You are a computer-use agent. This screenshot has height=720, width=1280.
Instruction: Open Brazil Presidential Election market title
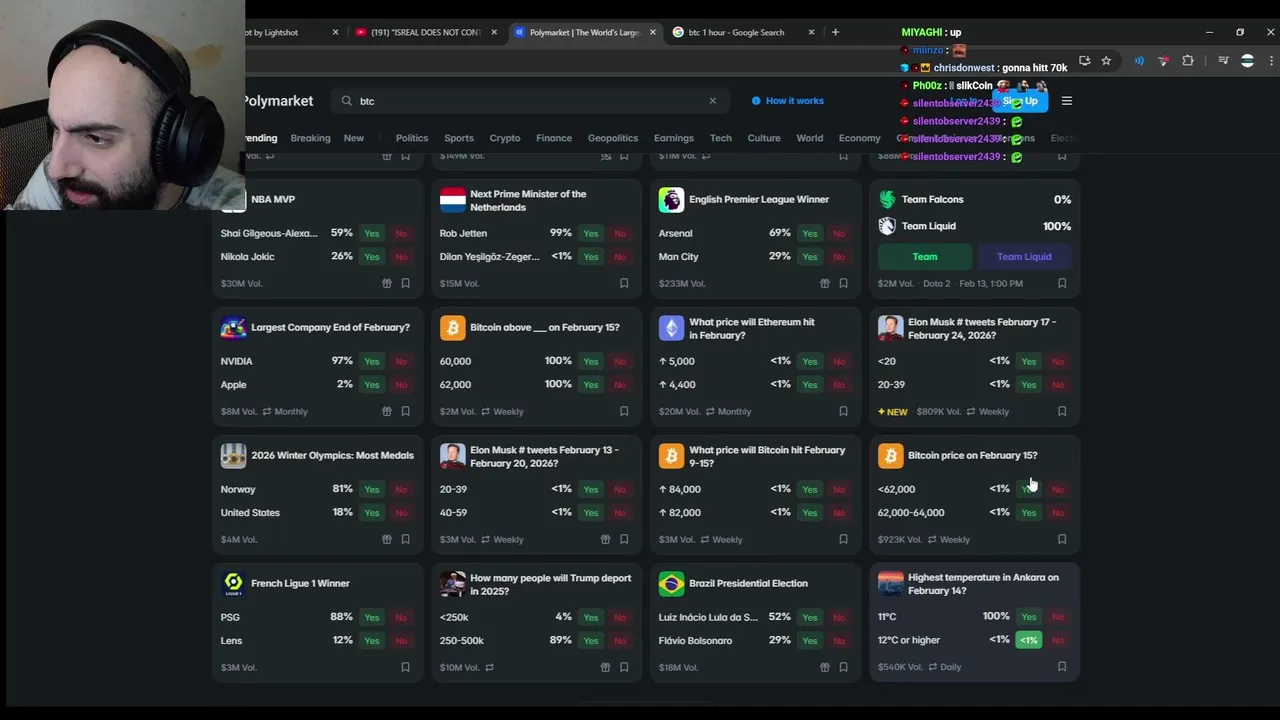click(748, 583)
